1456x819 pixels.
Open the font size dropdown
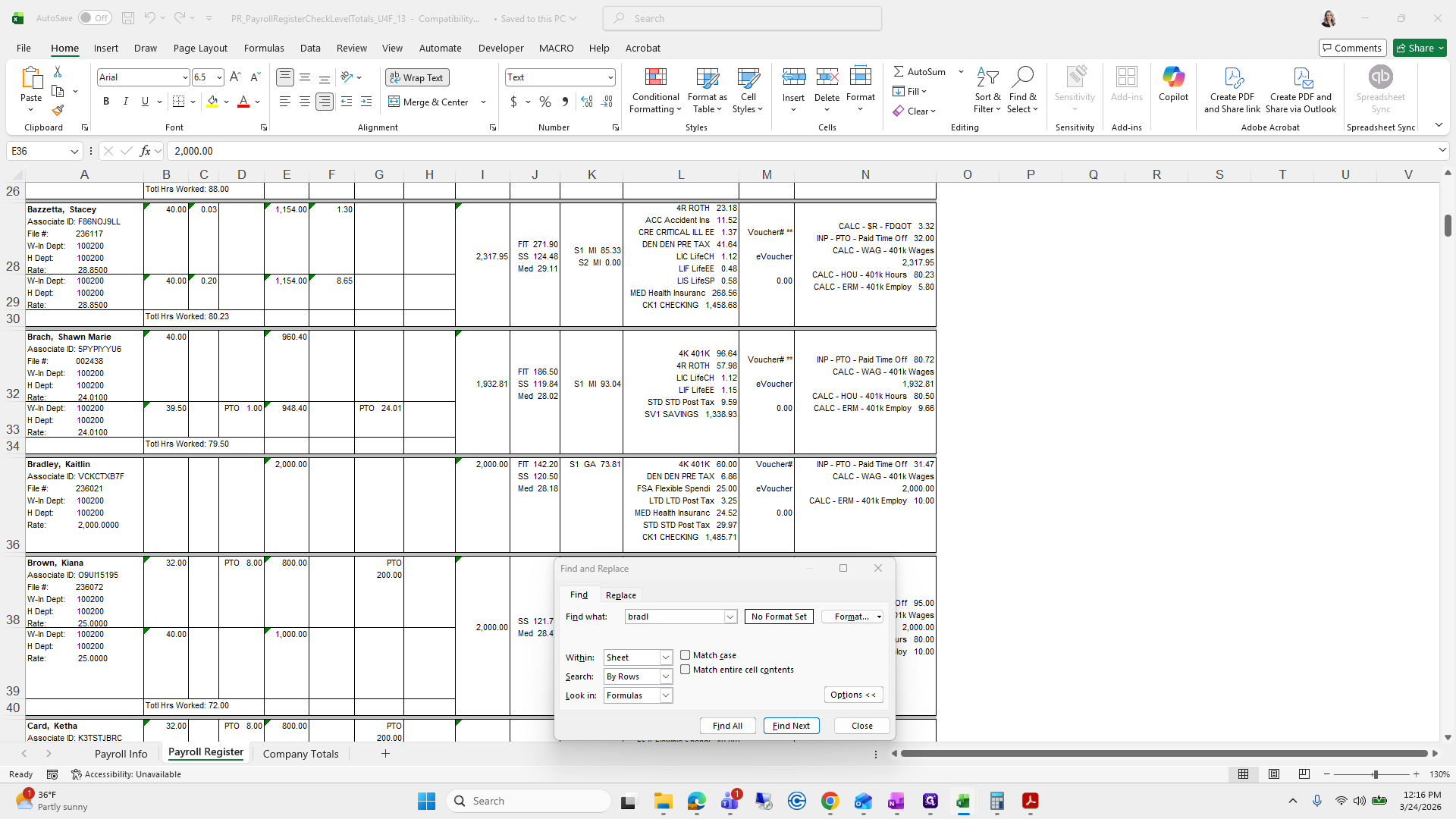(x=219, y=77)
